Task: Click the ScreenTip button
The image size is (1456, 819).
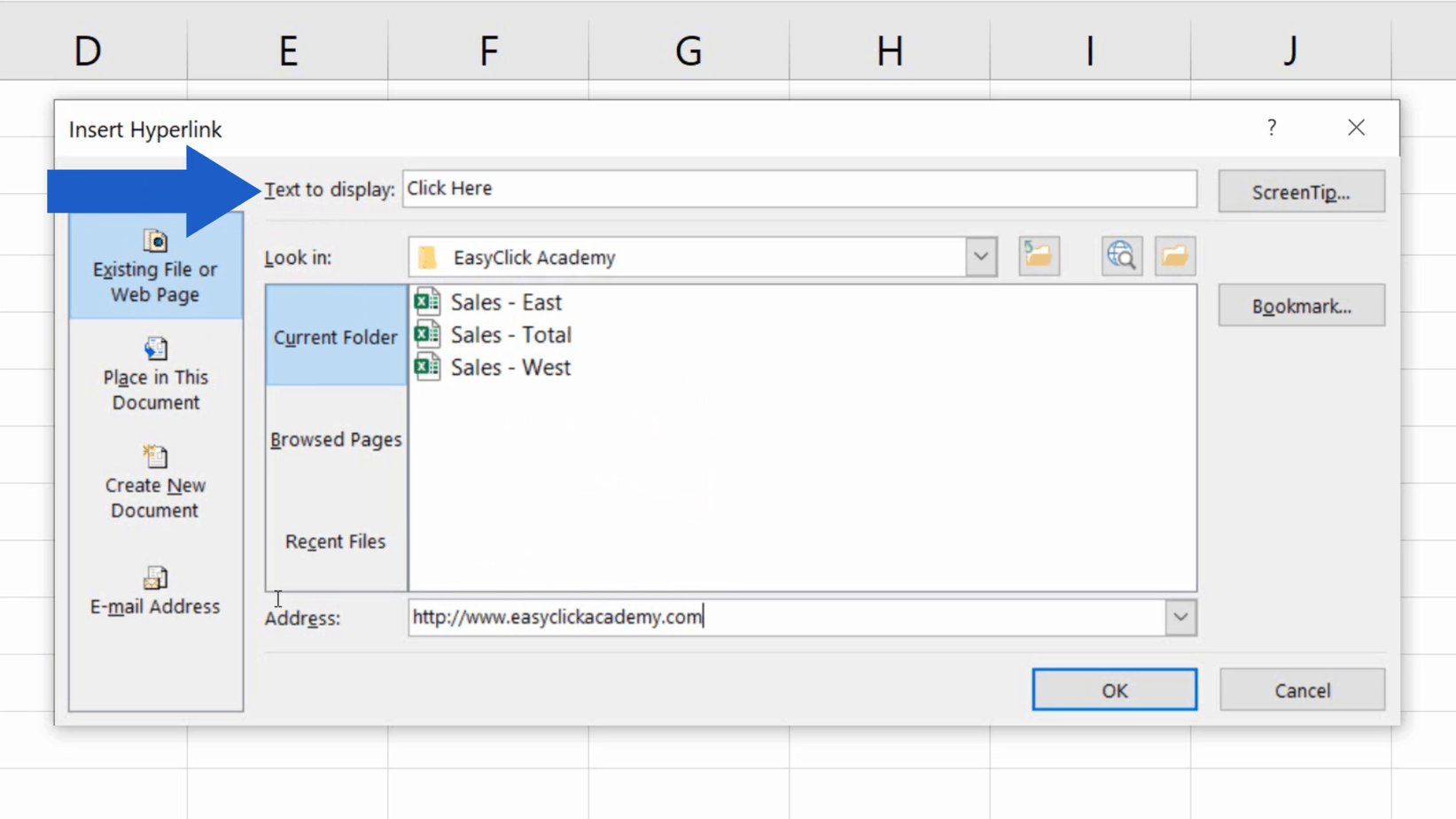Action: [1300, 191]
